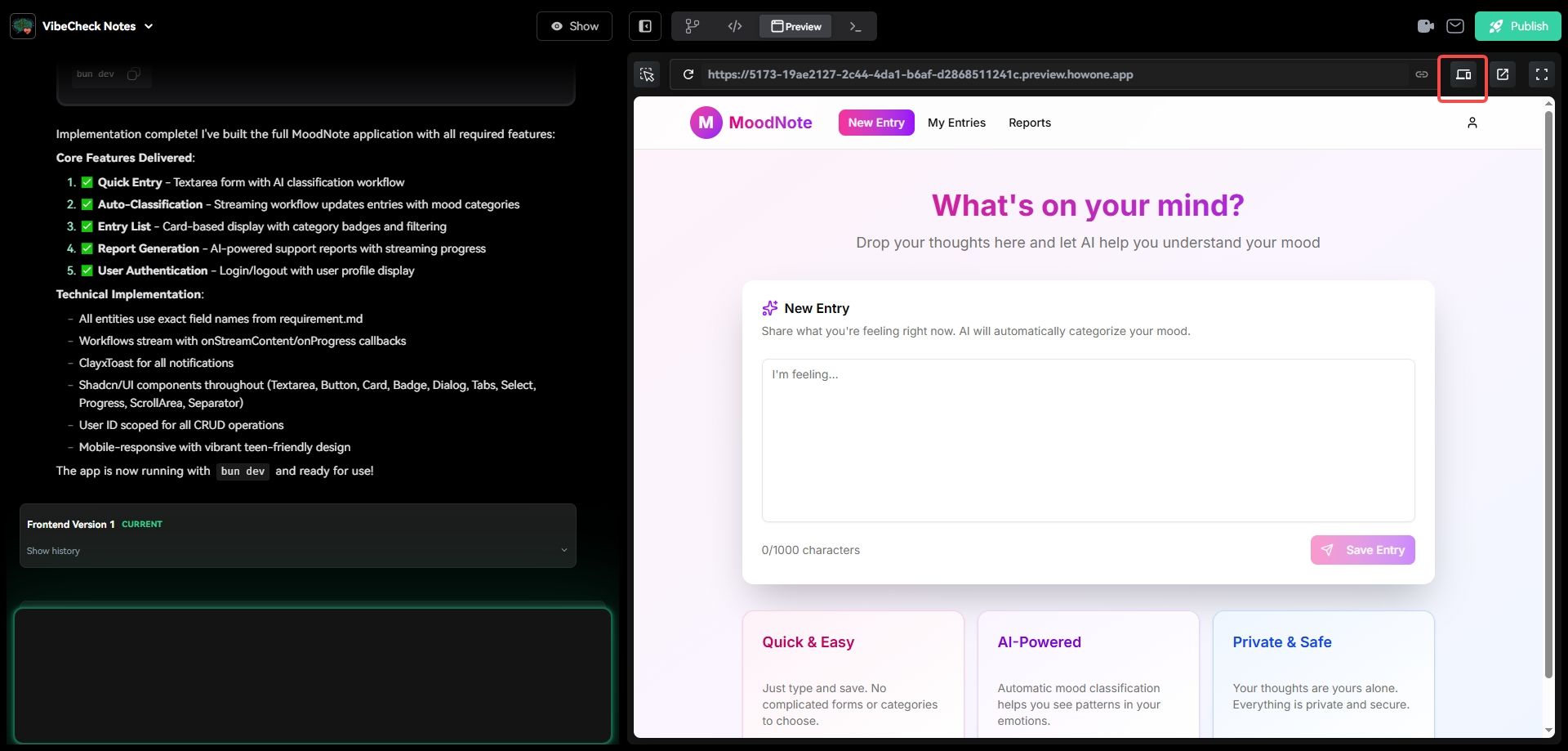Activate the element selector tool
The height and width of the screenshot is (751, 1568).
(647, 74)
